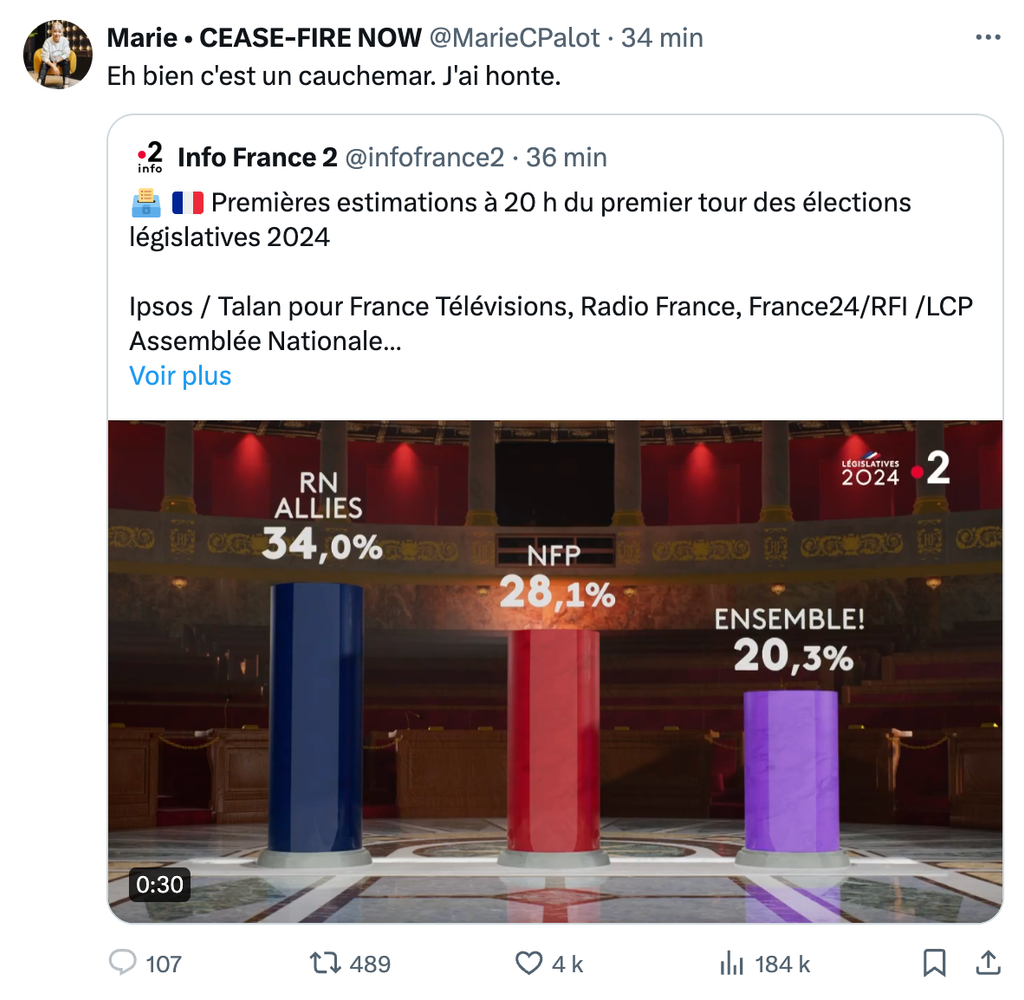Viewport: 1024px width, 1000px height.
Task: Open the 34 min tweet timestamp
Action: click(x=662, y=38)
